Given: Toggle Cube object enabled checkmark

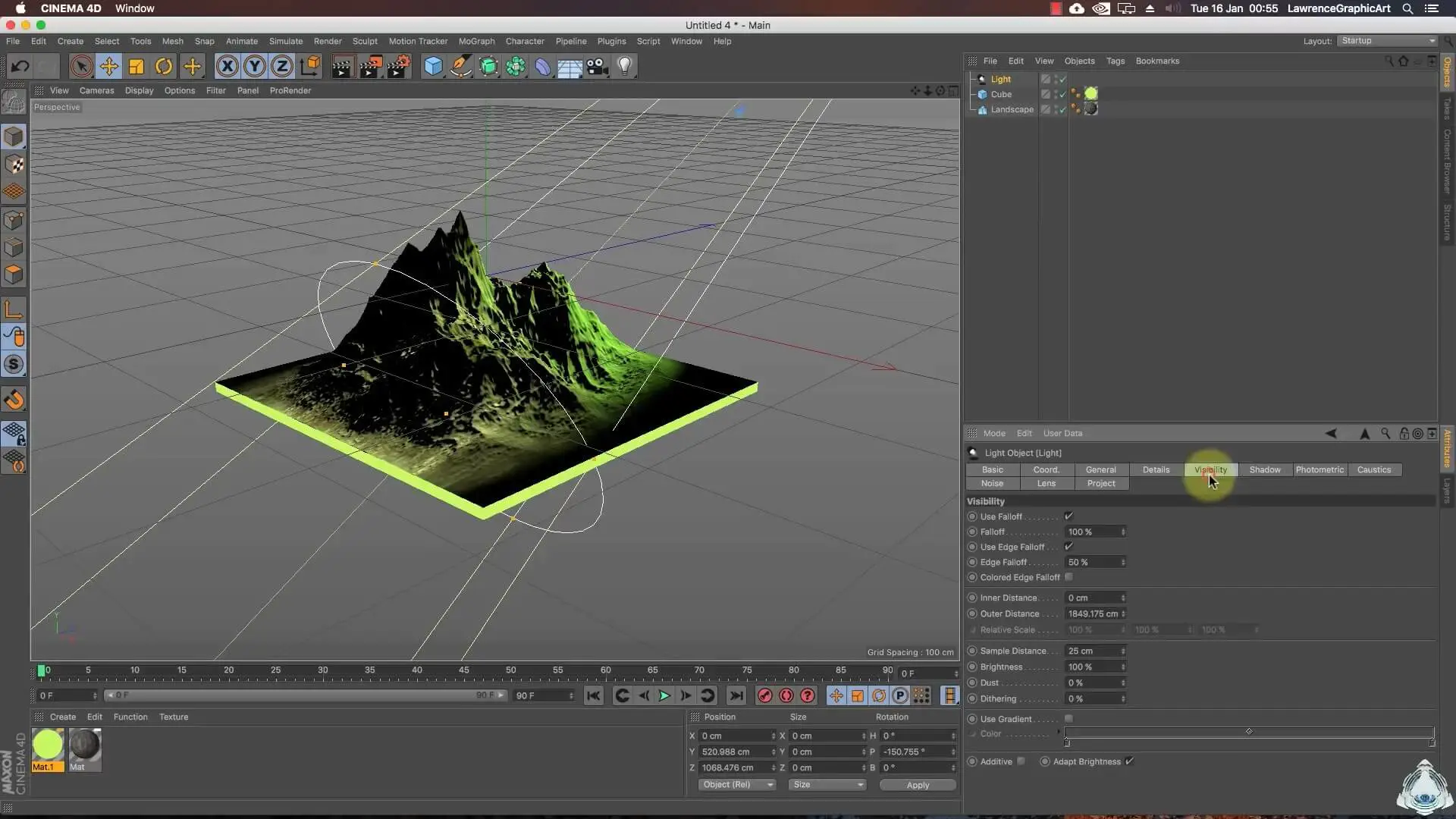Looking at the screenshot, I should click(1062, 94).
